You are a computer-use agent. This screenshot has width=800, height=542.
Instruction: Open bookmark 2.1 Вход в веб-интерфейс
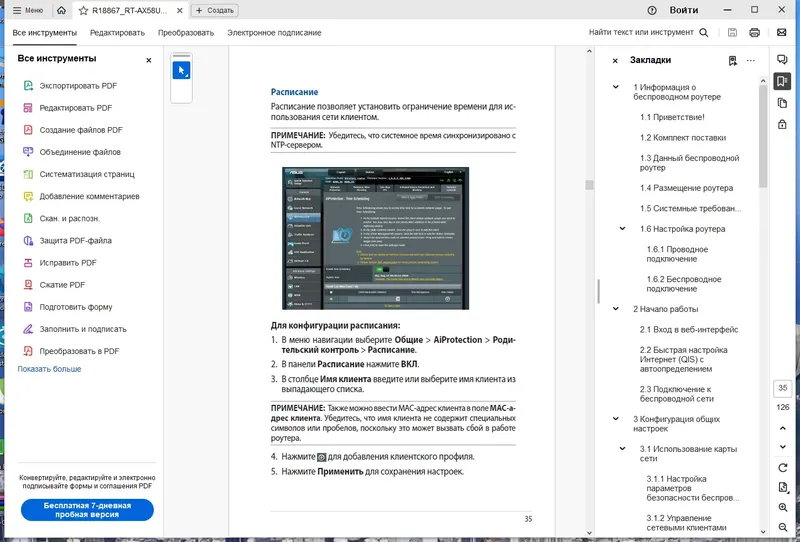[x=689, y=330]
